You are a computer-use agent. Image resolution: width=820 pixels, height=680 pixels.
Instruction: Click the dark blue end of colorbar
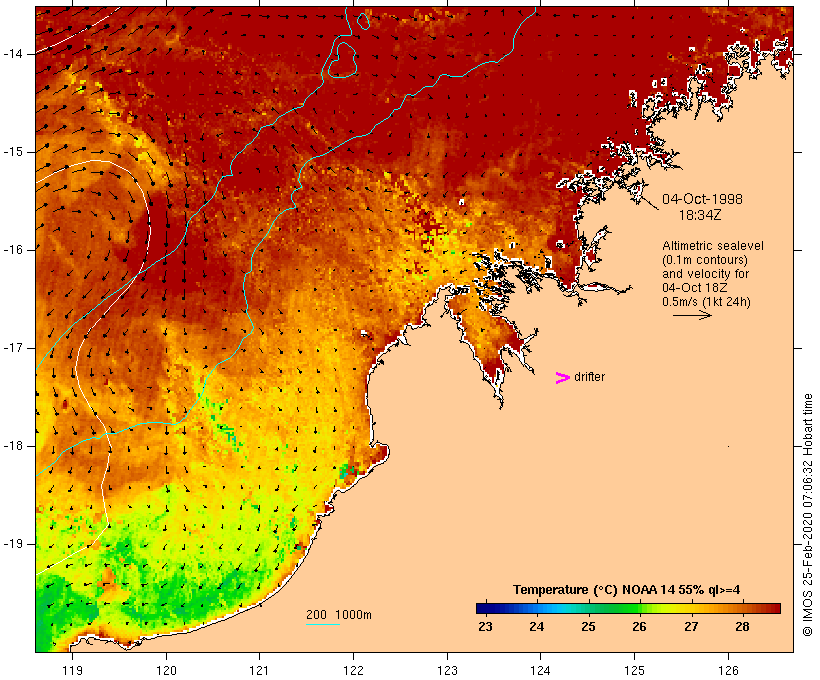[x=484, y=608]
